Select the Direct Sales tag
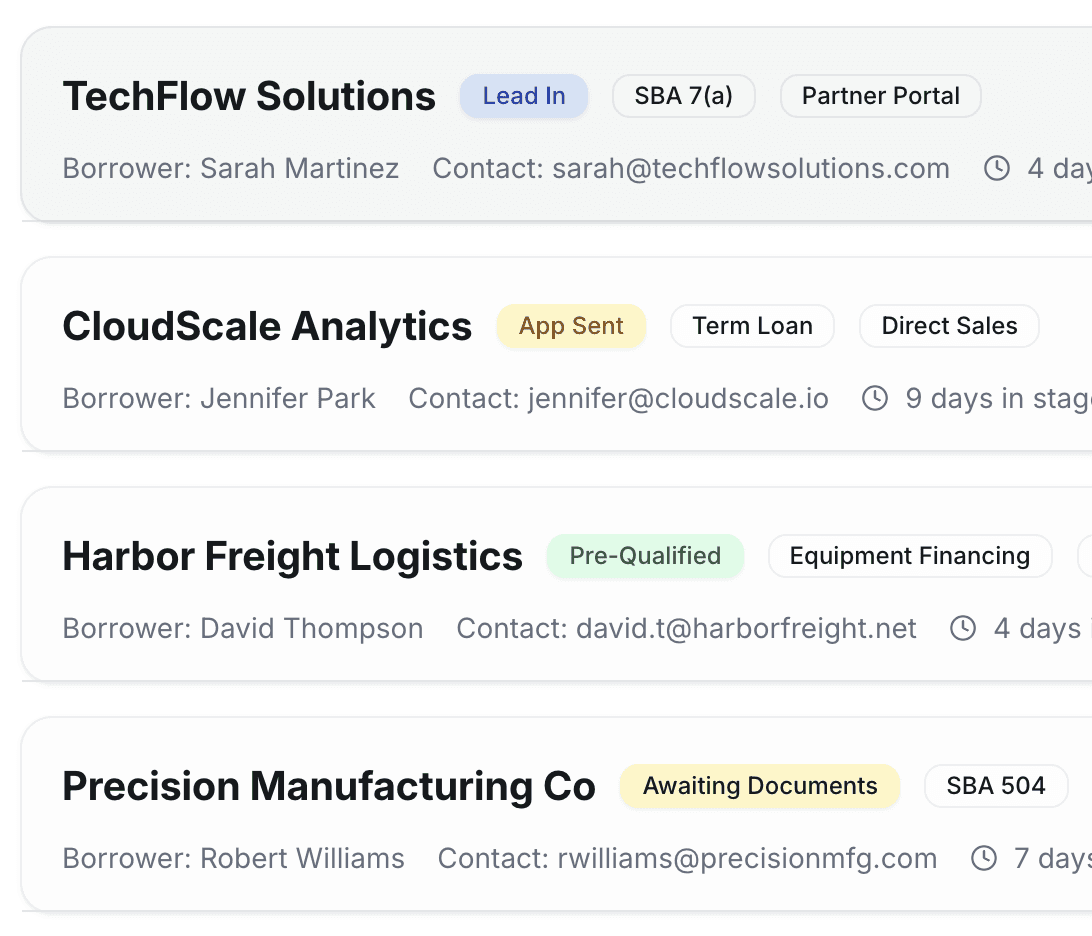The width and height of the screenshot is (1092, 936). point(949,326)
